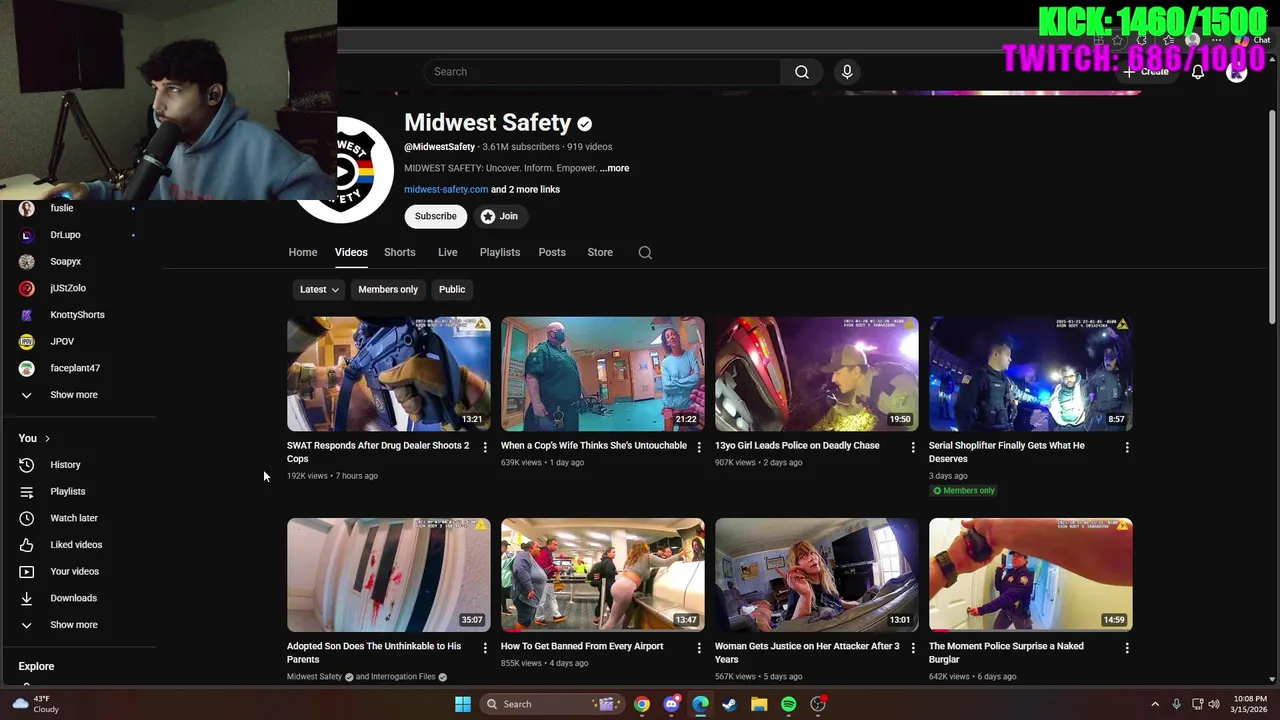Play How To Get Banned thumbnail
The width and height of the screenshot is (1280, 720).
pyautogui.click(x=603, y=575)
